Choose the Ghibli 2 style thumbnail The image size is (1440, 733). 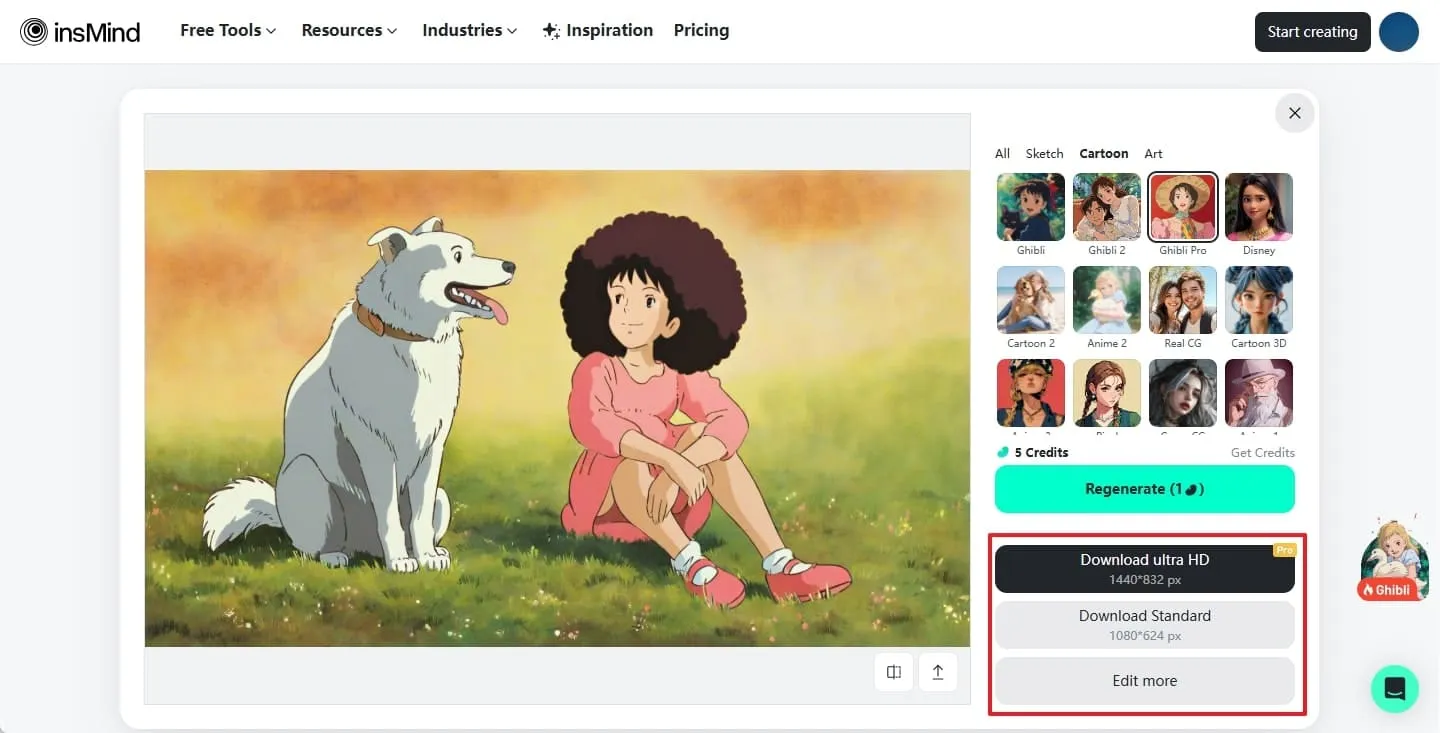tap(1107, 207)
